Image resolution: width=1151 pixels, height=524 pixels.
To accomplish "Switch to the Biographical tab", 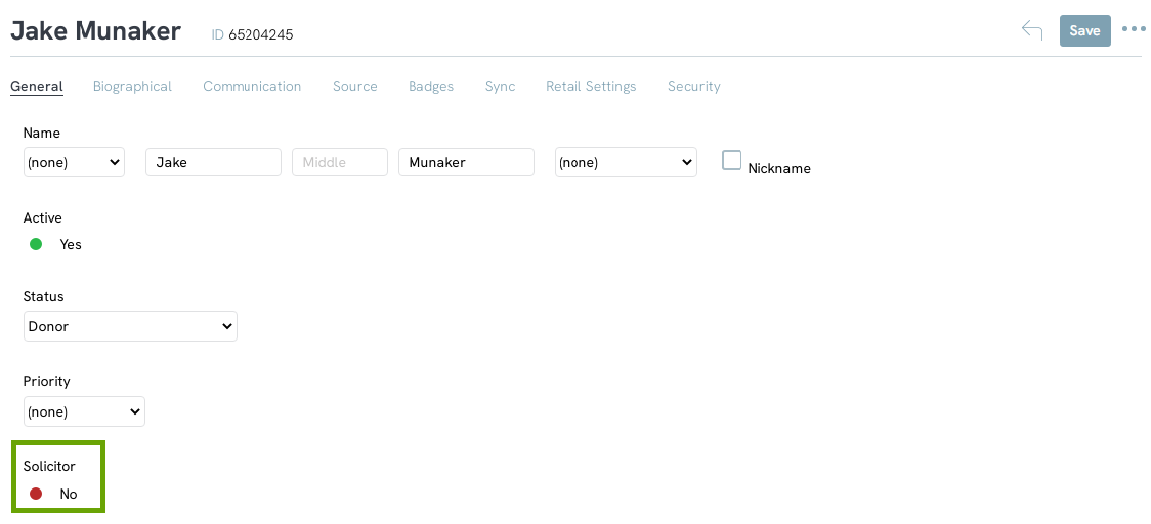I will (x=132, y=87).
